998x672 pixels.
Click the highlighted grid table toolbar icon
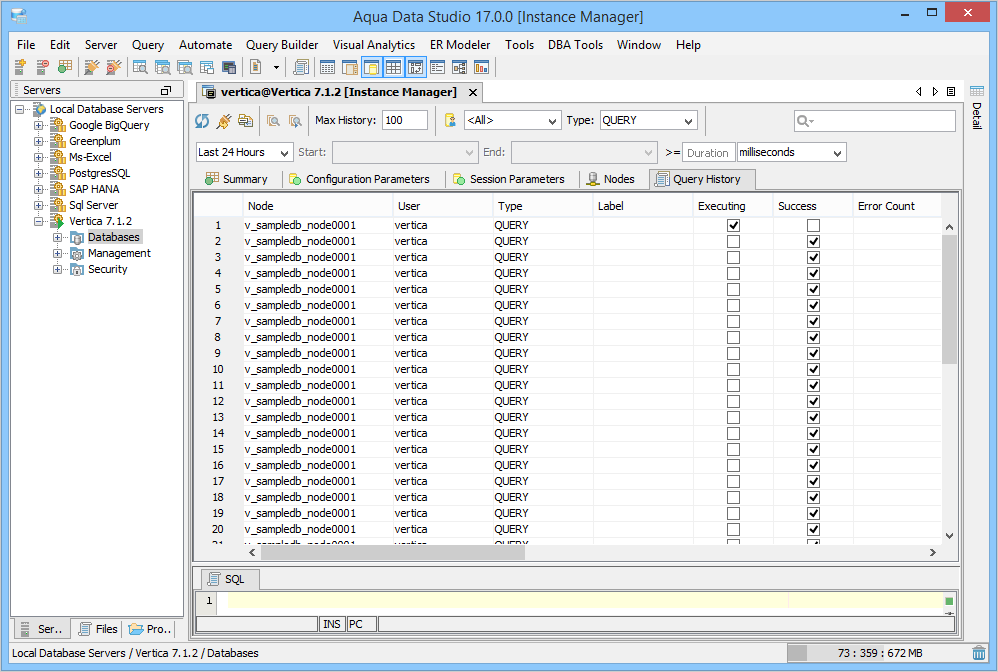pos(393,67)
